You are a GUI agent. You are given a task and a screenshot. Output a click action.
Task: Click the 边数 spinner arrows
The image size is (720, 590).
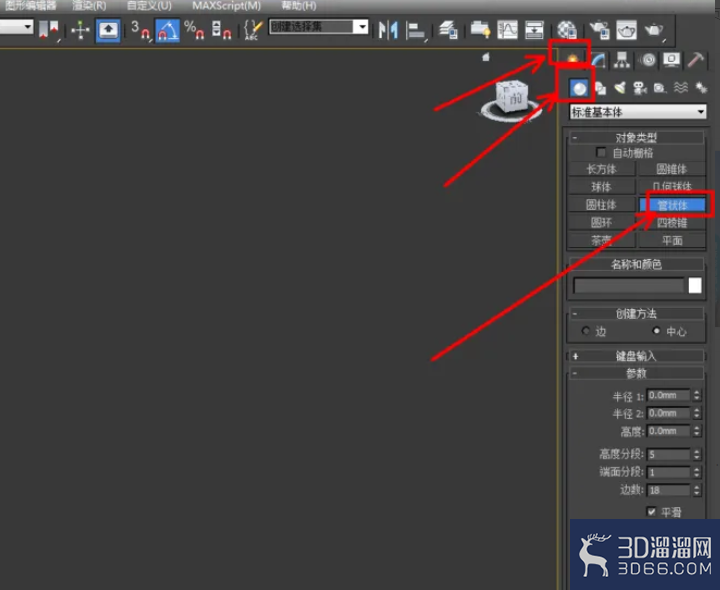tap(697, 490)
